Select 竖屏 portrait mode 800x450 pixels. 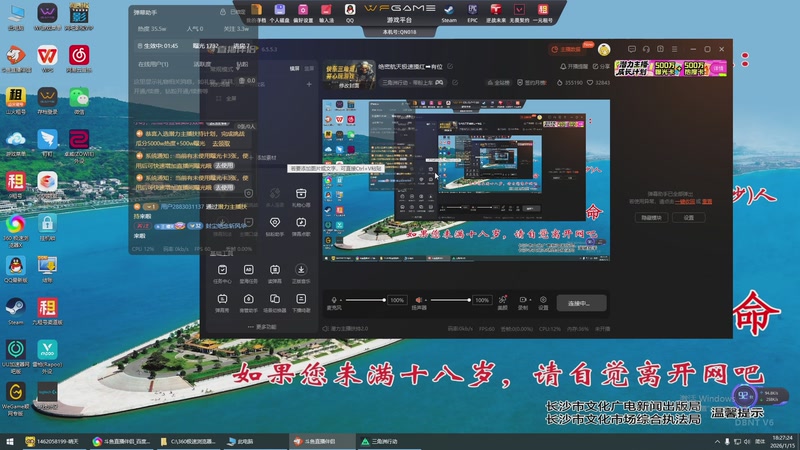[309, 68]
